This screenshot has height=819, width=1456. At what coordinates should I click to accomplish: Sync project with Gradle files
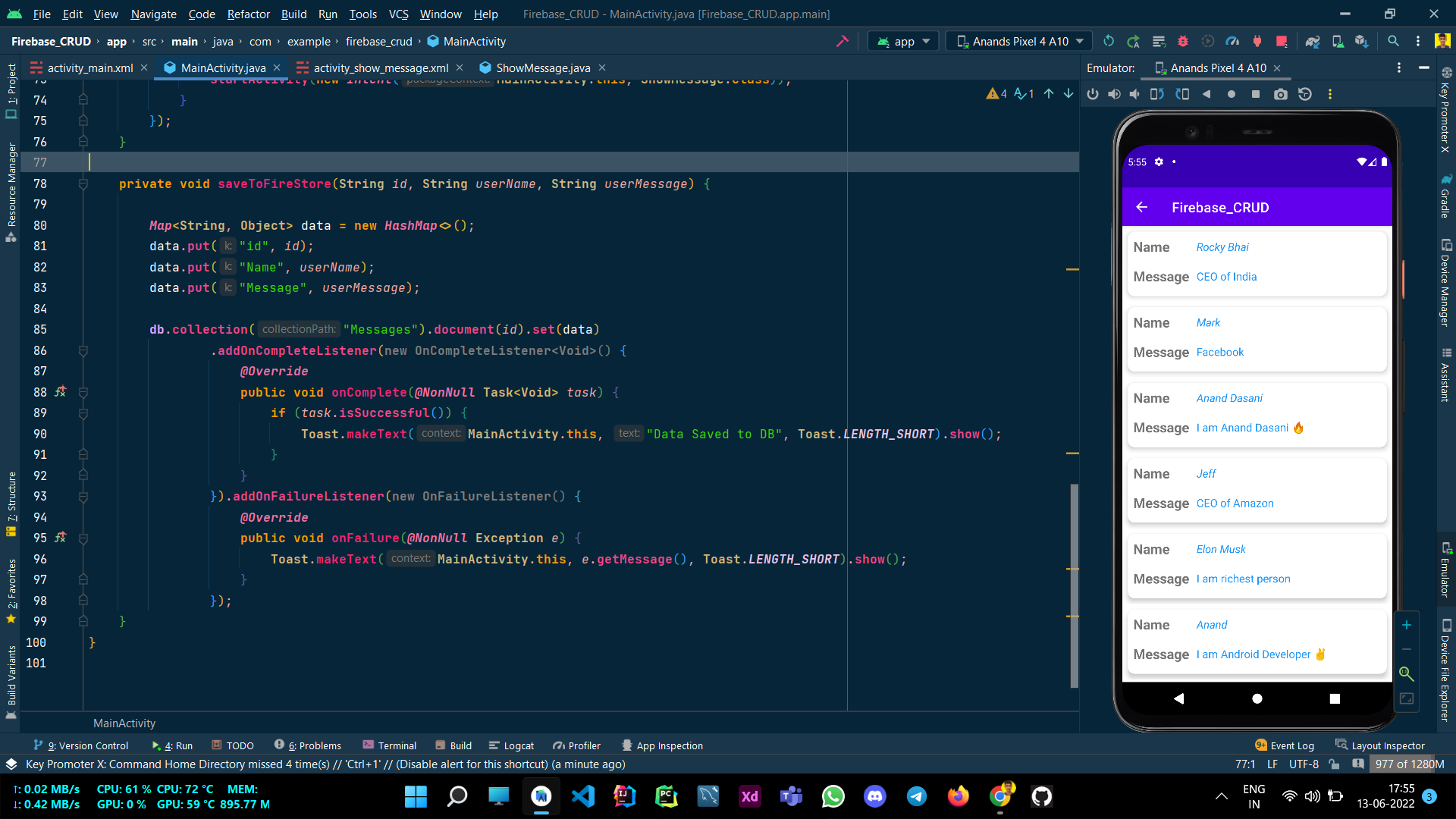tap(1313, 41)
